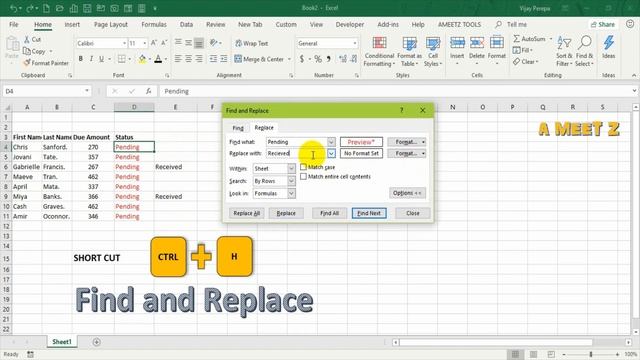Viewport: 640px width, 360px height.
Task: Click Decrease Font Size icon
Action: click(x=164, y=43)
